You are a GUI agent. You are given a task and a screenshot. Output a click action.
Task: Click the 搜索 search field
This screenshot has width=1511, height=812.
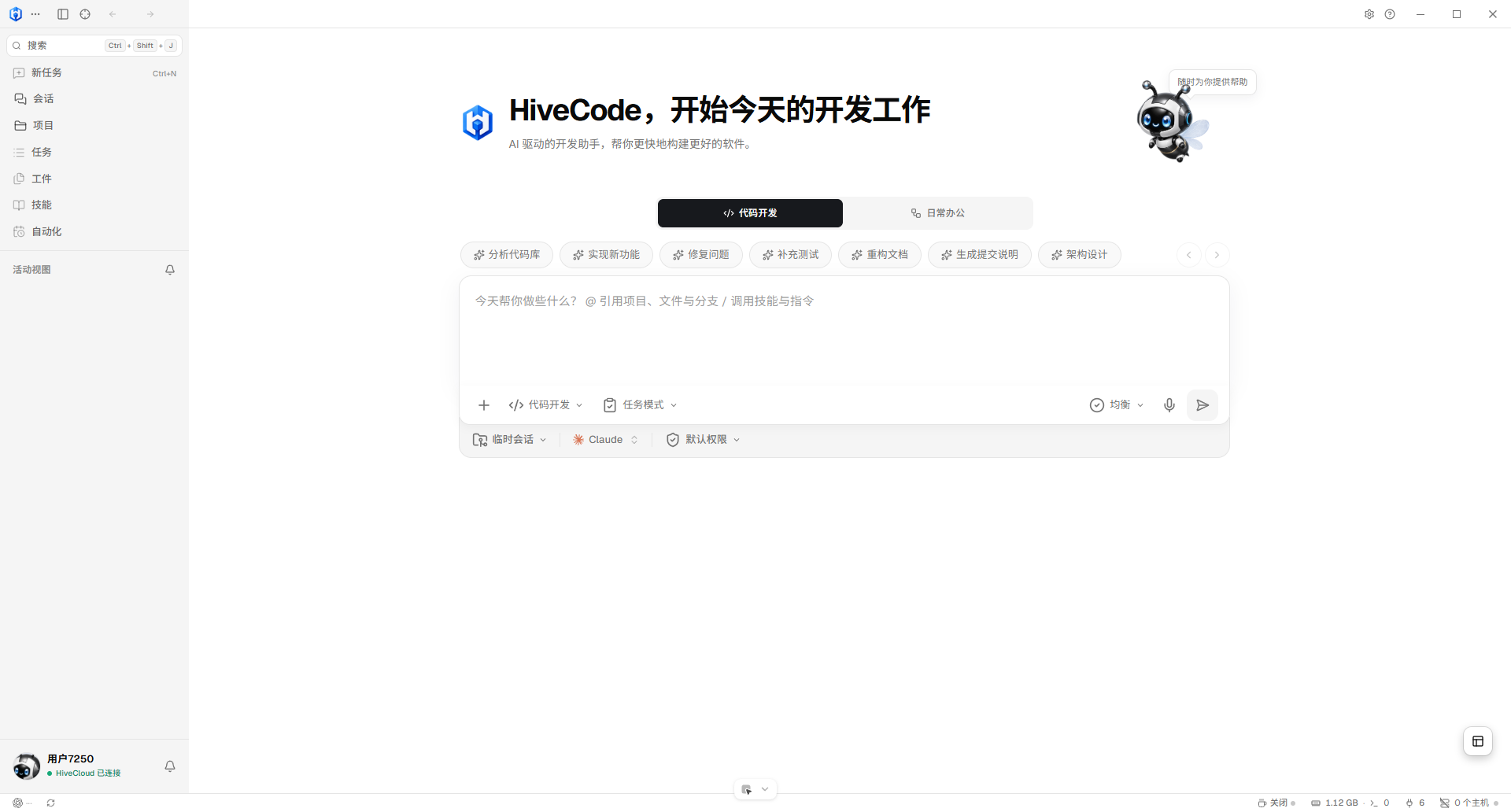94,46
